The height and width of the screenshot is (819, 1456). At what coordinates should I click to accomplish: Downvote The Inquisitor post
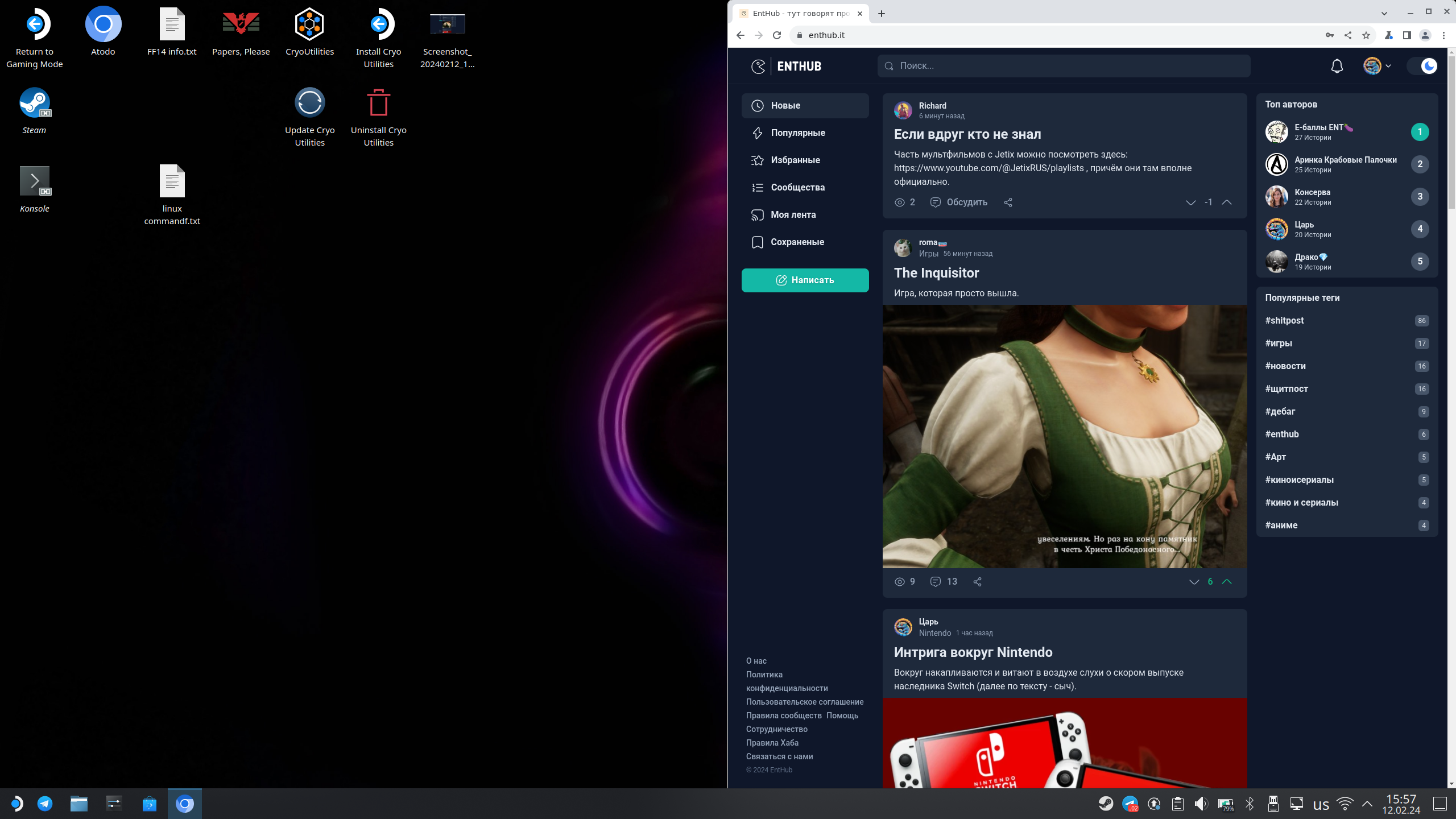pyautogui.click(x=1194, y=582)
